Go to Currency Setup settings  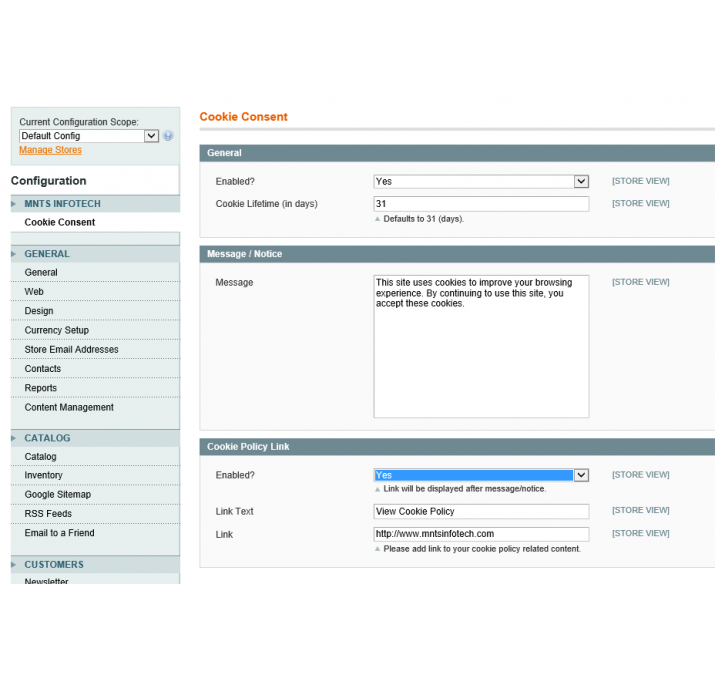click(57, 330)
